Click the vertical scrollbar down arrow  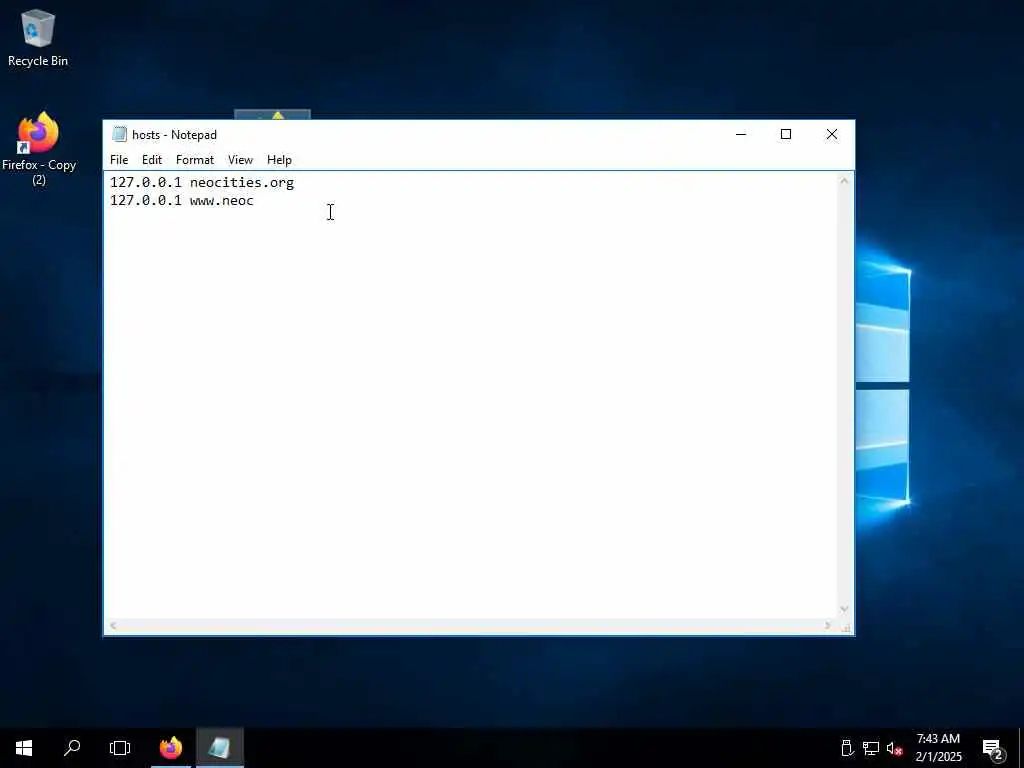[x=844, y=609]
